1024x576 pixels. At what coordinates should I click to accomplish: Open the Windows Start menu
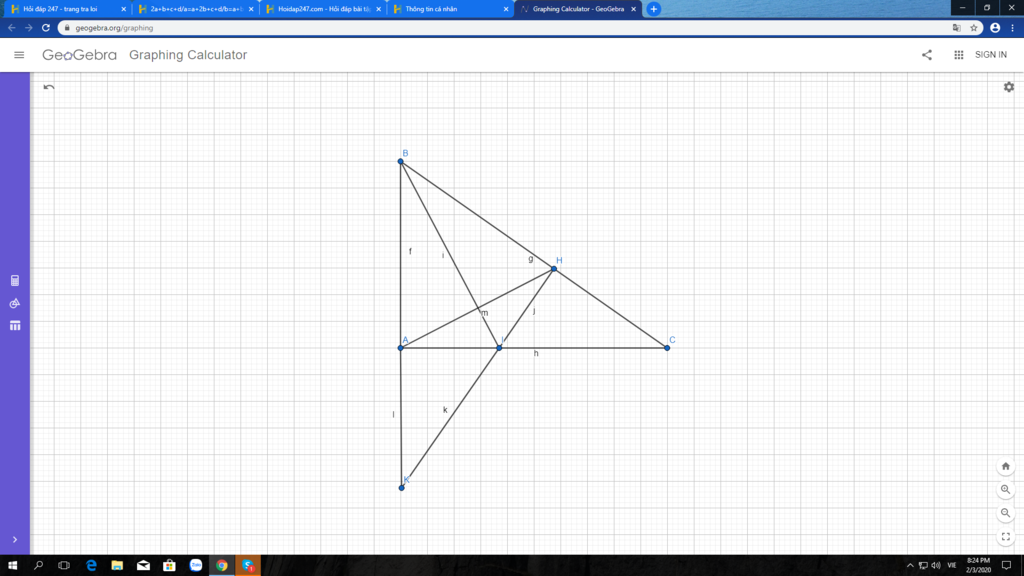(x=12, y=566)
